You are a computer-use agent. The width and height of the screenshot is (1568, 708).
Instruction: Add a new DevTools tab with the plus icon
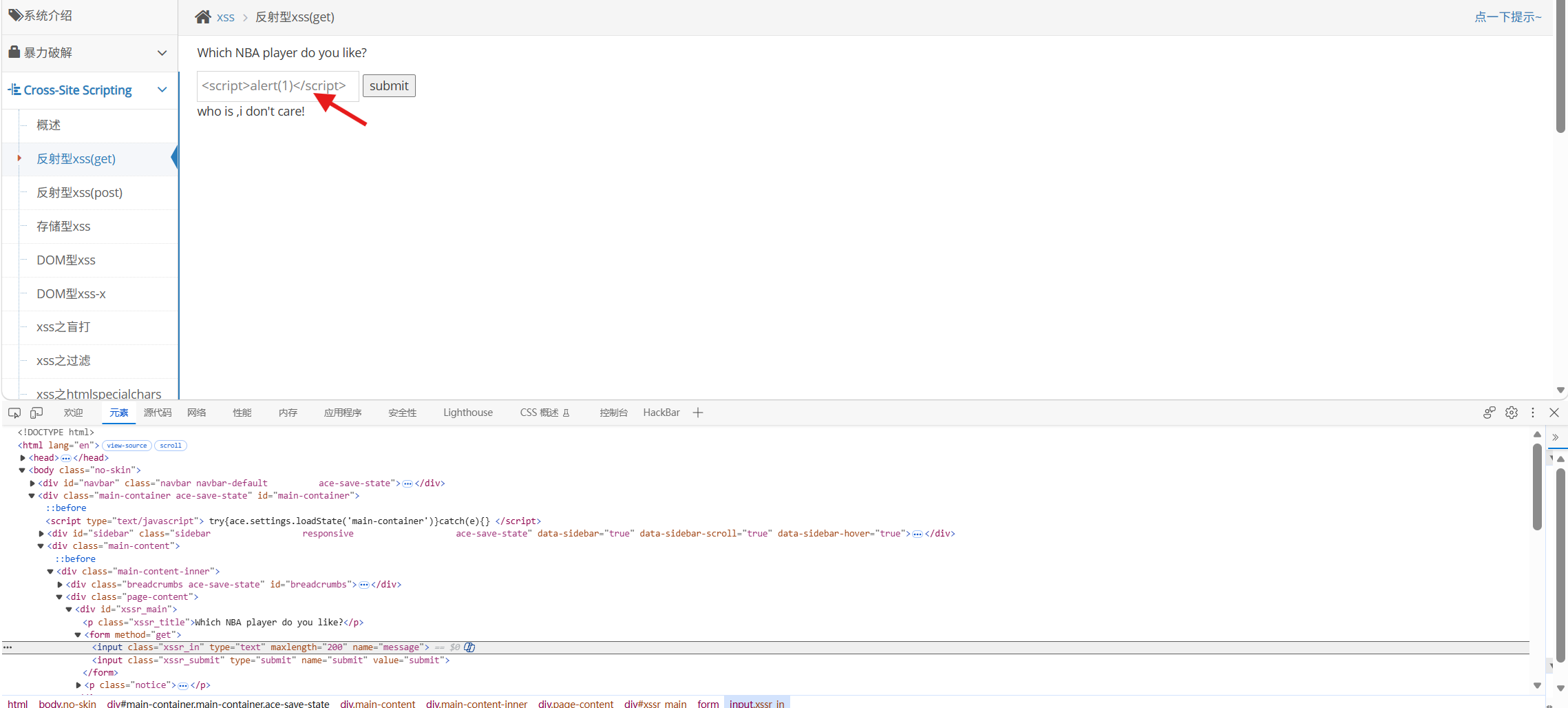click(x=698, y=413)
